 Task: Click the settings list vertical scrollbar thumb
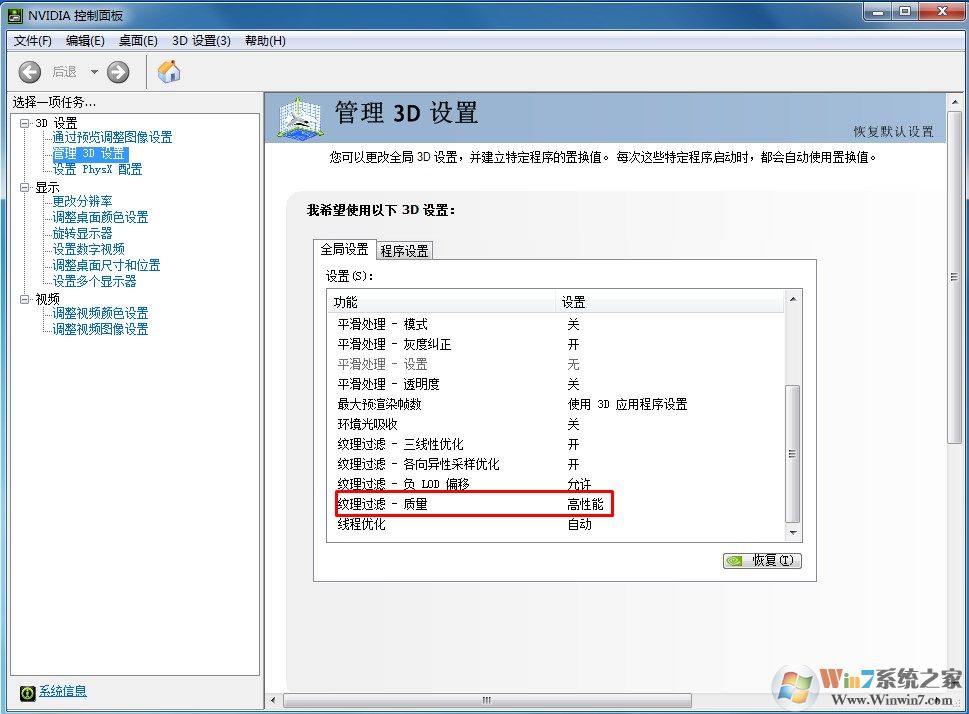point(792,454)
